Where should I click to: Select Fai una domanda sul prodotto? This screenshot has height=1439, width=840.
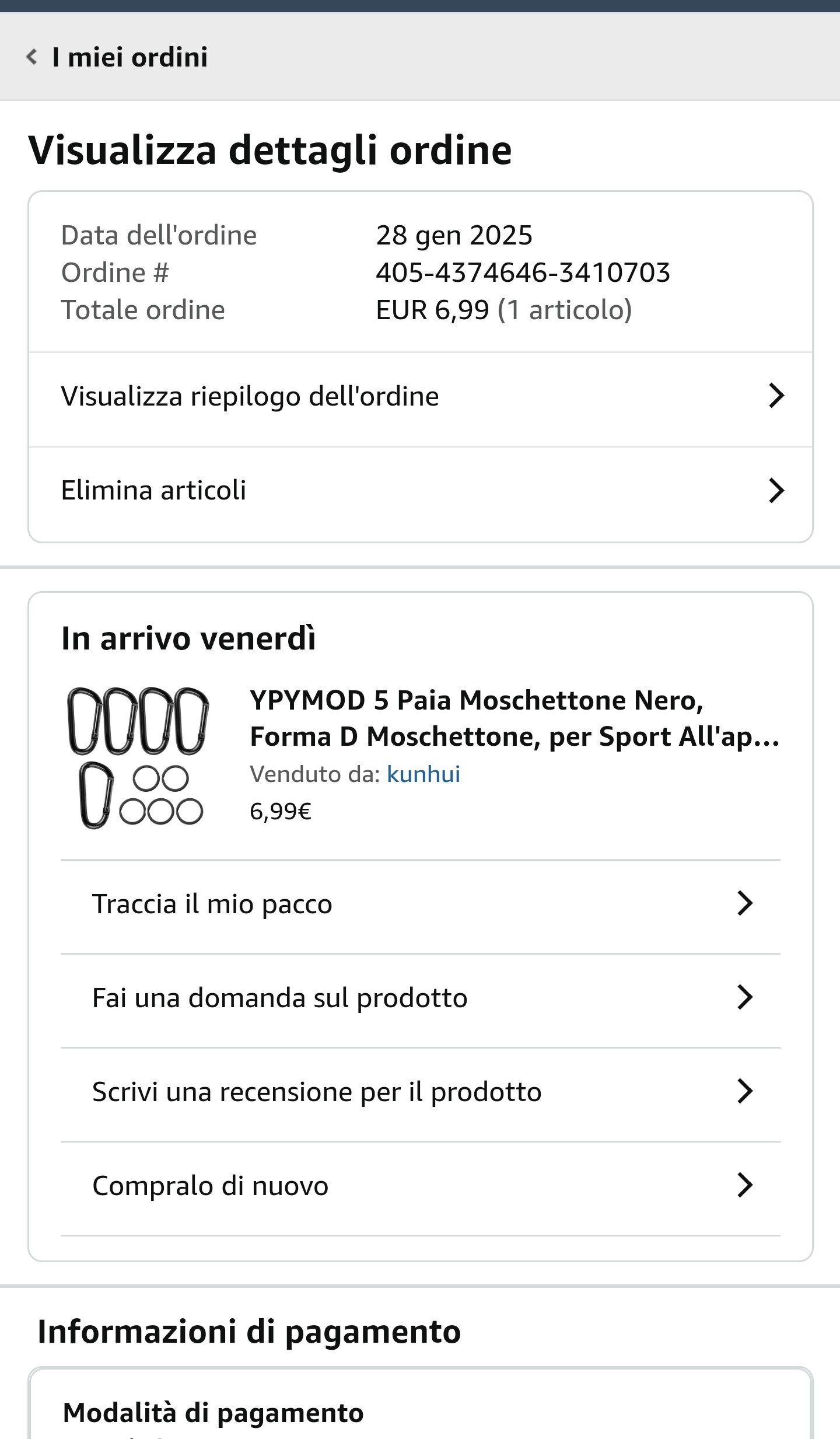(x=280, y=998)
